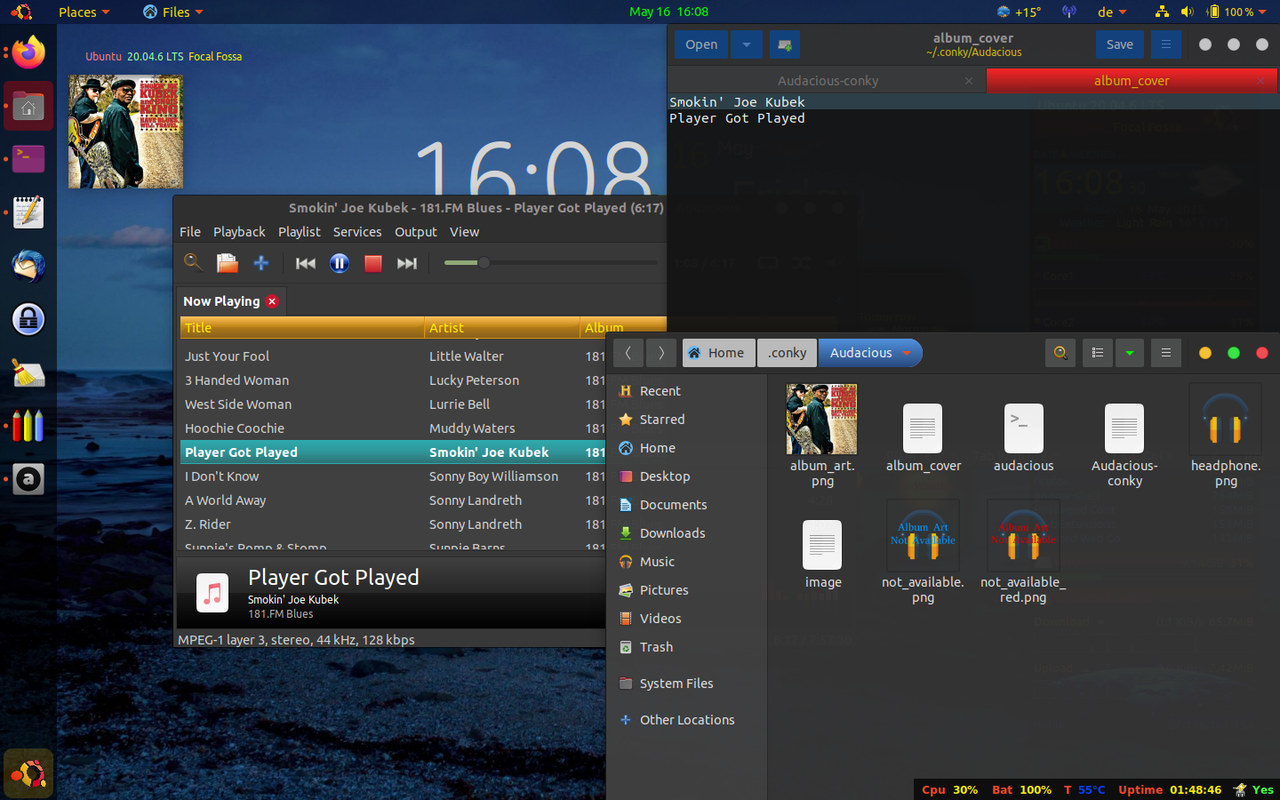Go to the .conky folder in path bar
1280x800 pixels.
coord(787,352)
